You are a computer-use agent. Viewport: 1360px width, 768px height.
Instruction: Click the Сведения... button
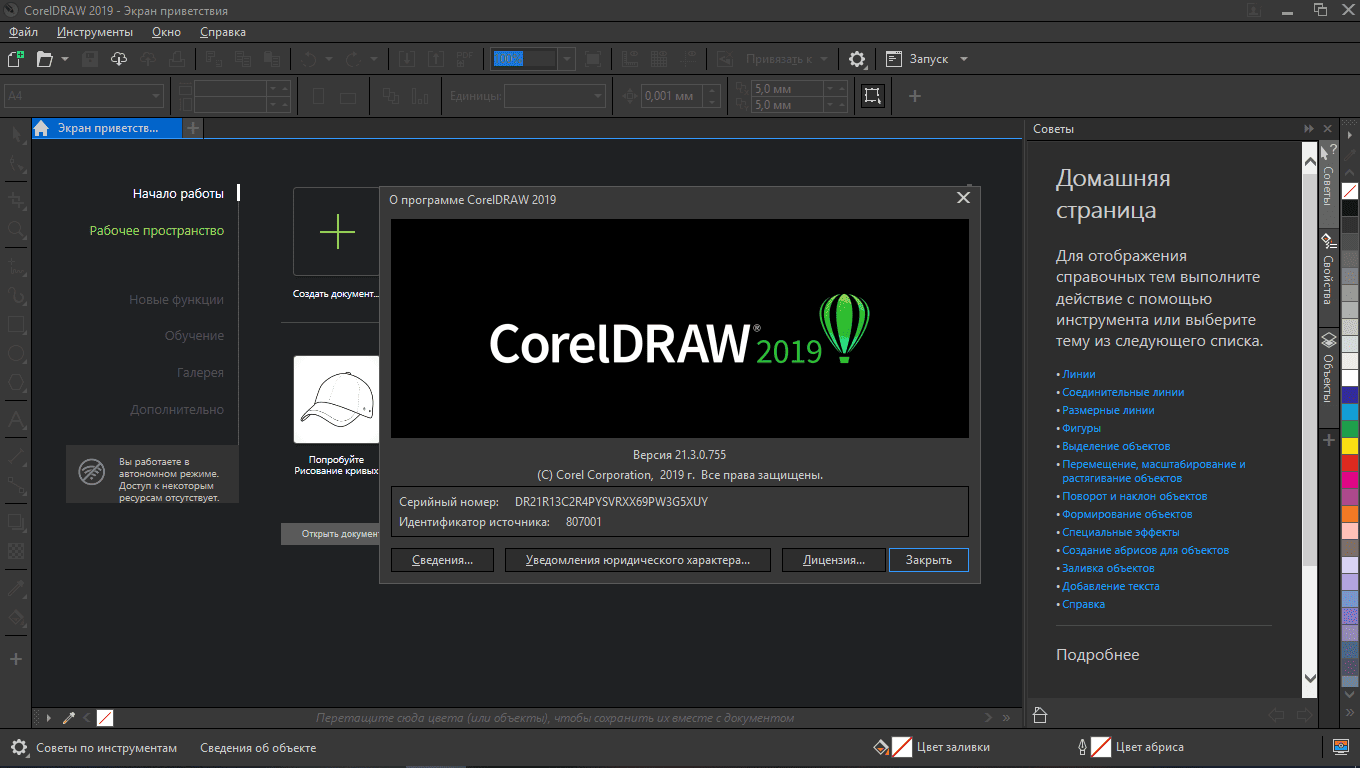(442, 560)
